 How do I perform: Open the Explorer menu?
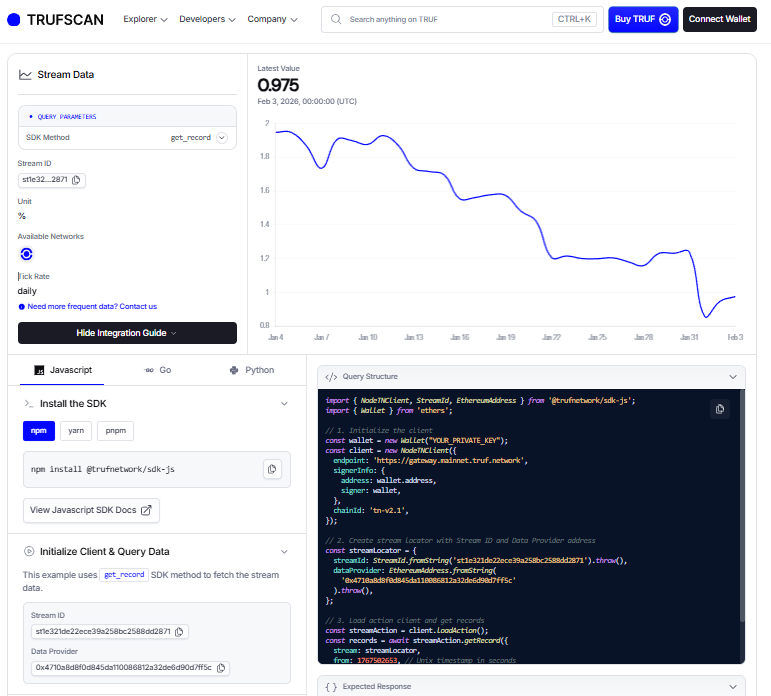click(145, 19)
